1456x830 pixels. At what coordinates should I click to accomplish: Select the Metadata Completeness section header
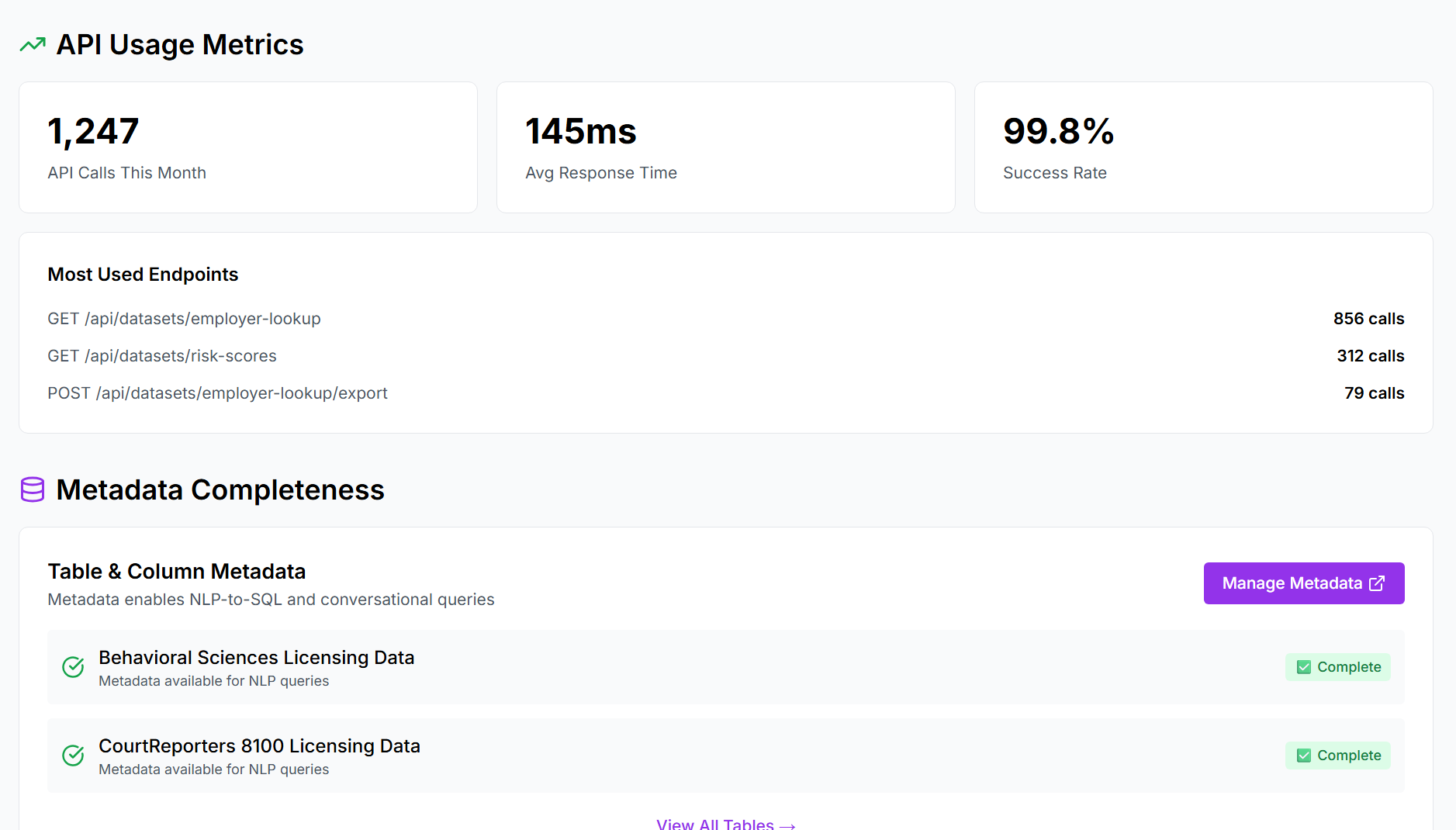point(220,489)
